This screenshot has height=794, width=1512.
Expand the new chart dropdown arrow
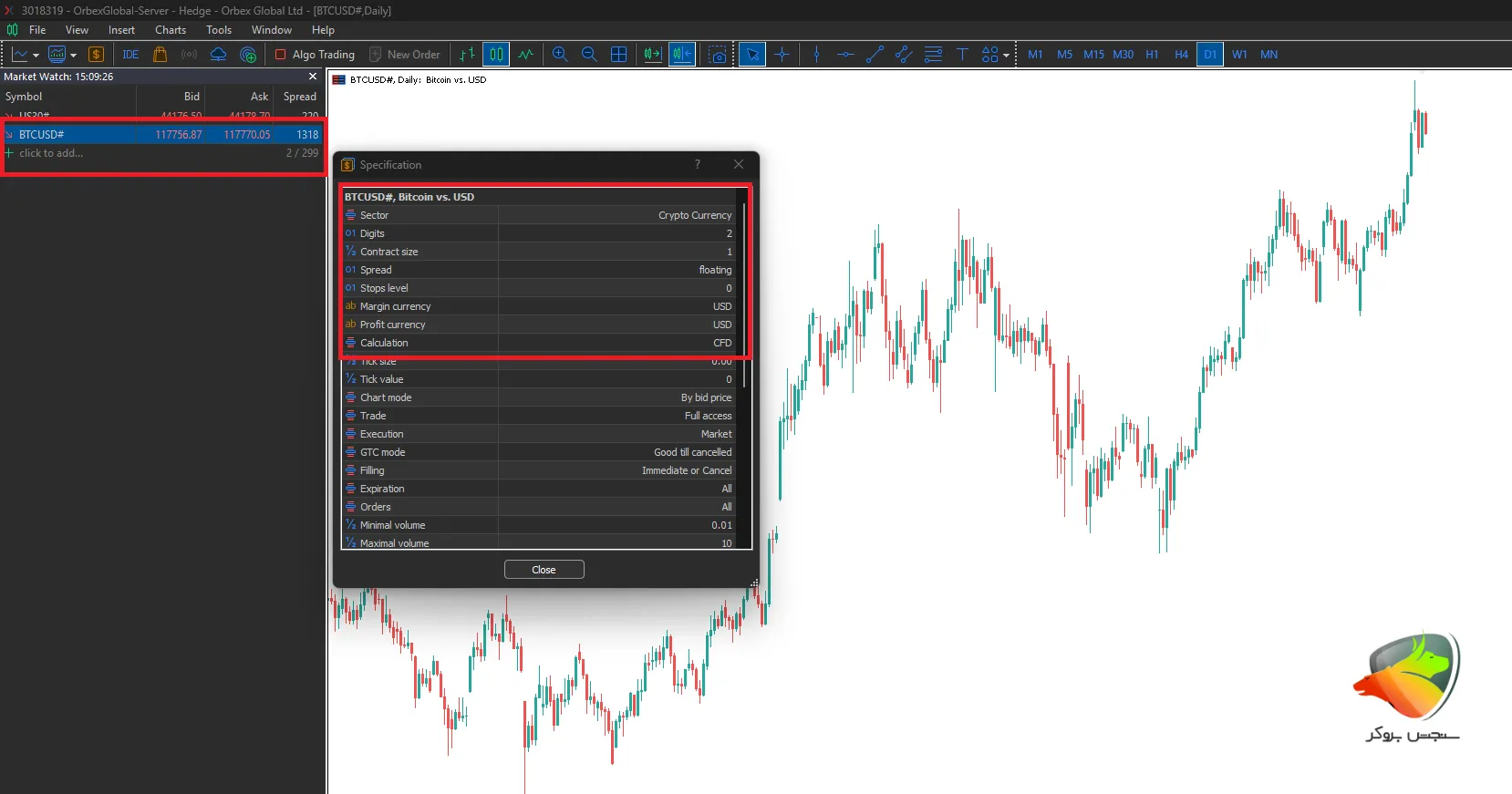click(36, 56)
